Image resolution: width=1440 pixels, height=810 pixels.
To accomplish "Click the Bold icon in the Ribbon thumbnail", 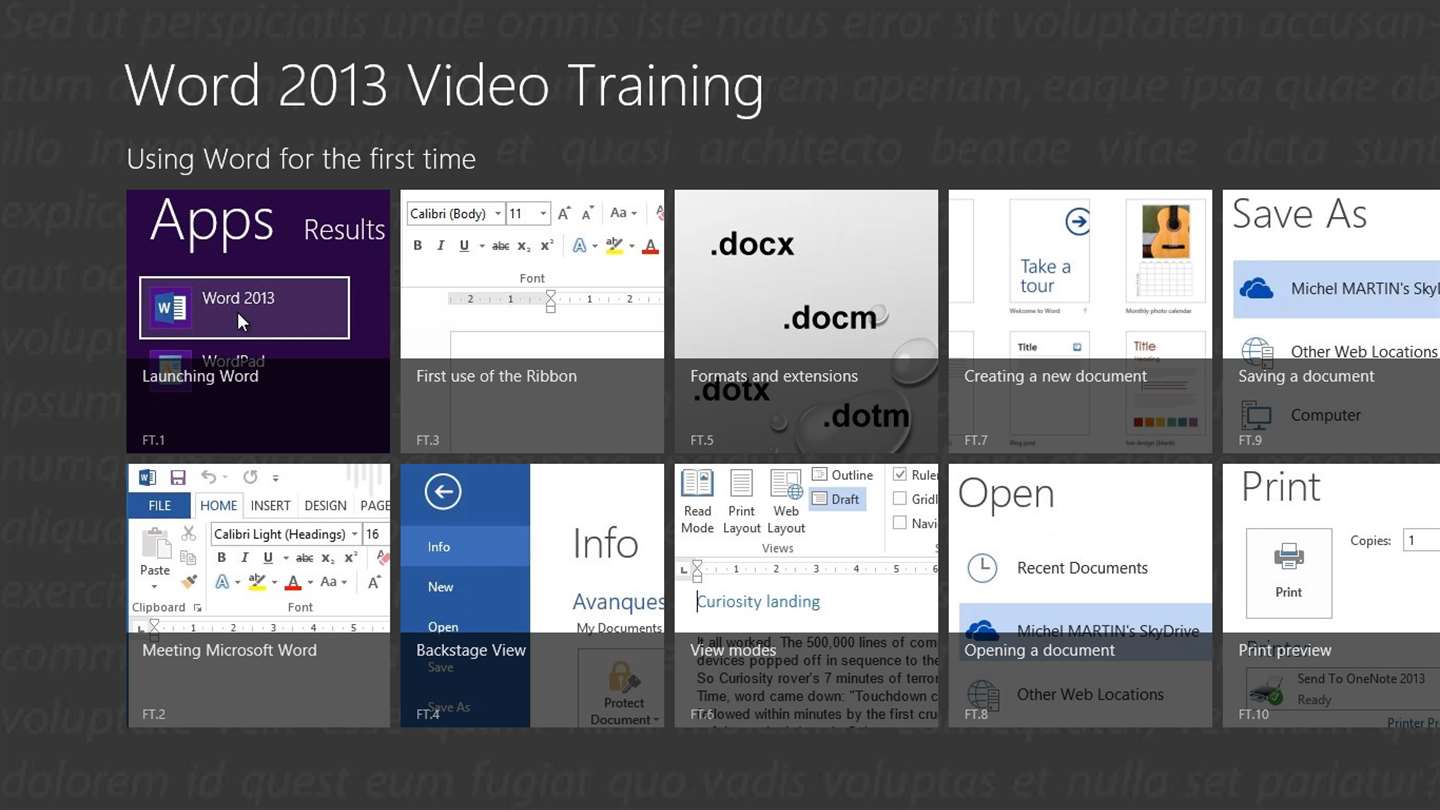I will coord(417,246).
